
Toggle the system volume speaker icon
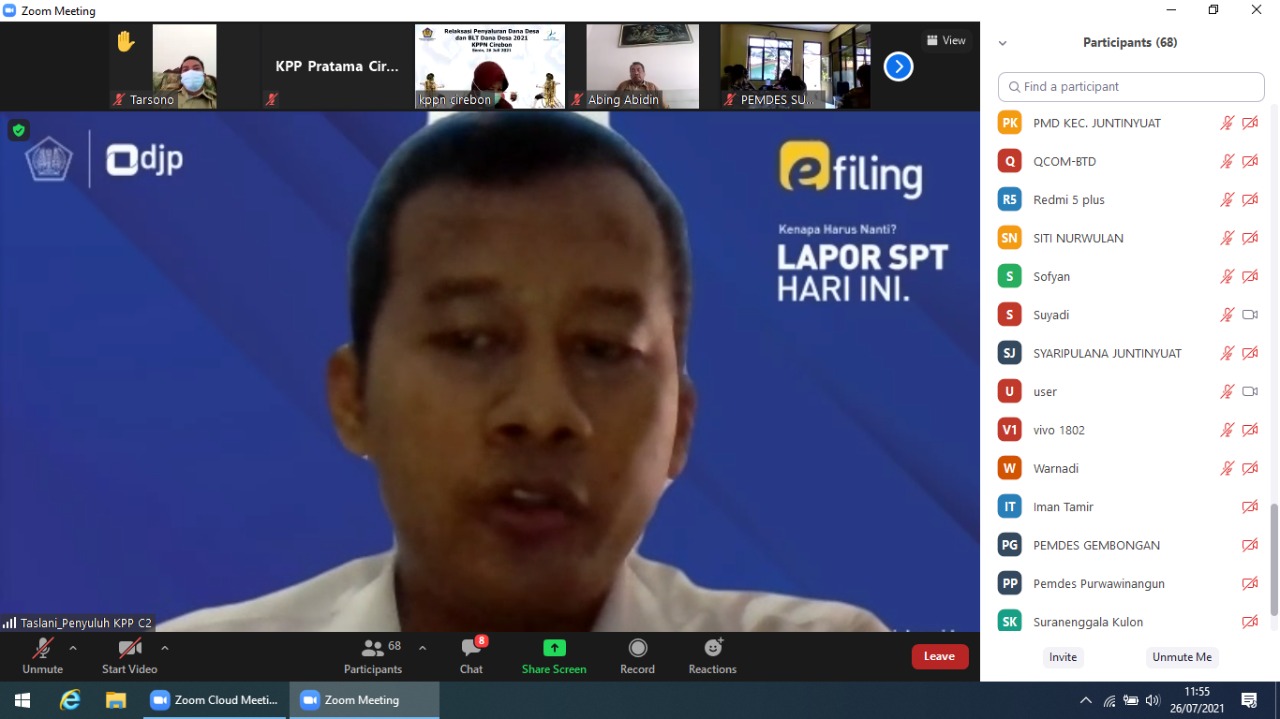click(1153, 700)
